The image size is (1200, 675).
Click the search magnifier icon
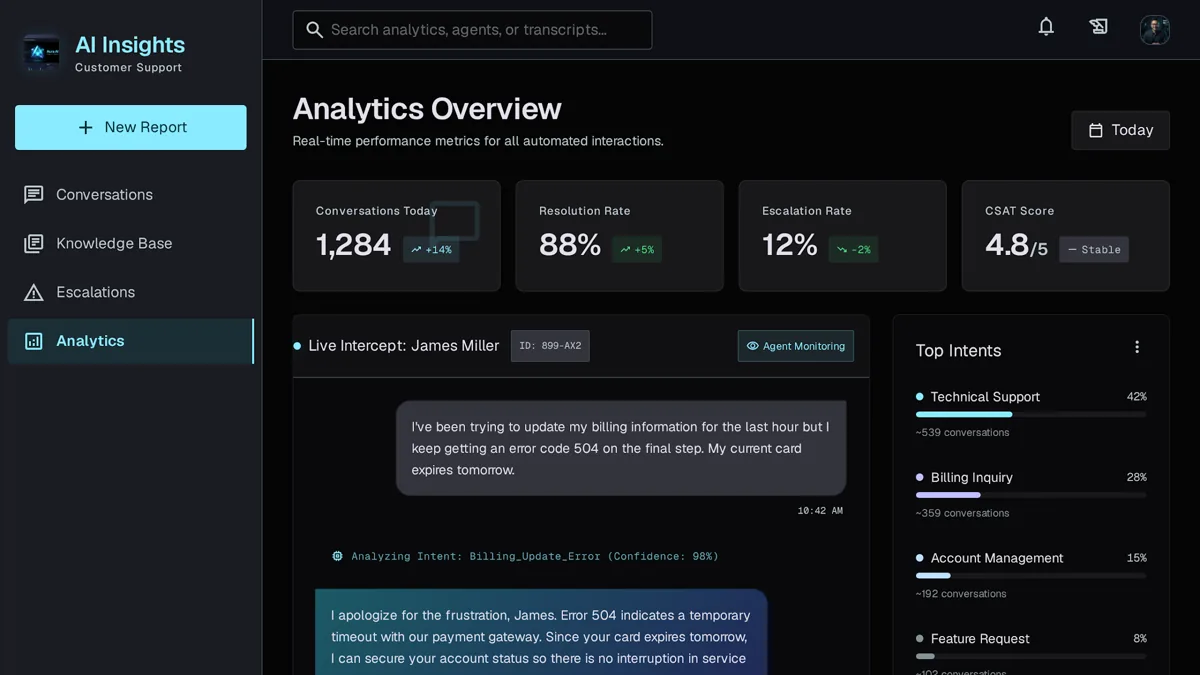[x=314, y=30]
